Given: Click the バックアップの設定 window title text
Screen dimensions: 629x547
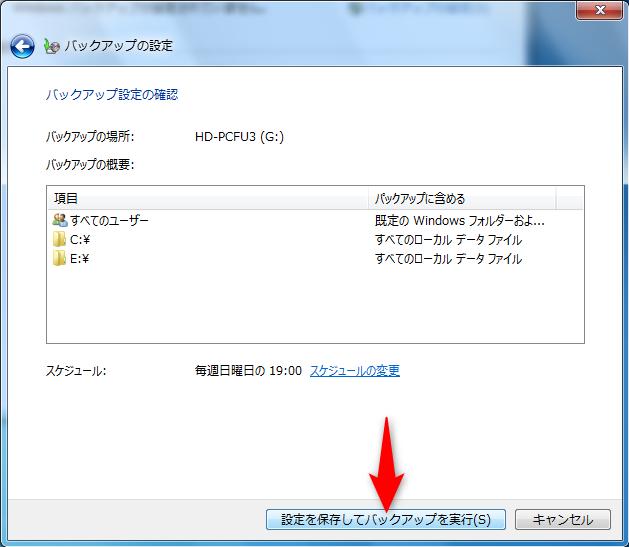Looking at the screenshot, I should [x=119, y=46].
